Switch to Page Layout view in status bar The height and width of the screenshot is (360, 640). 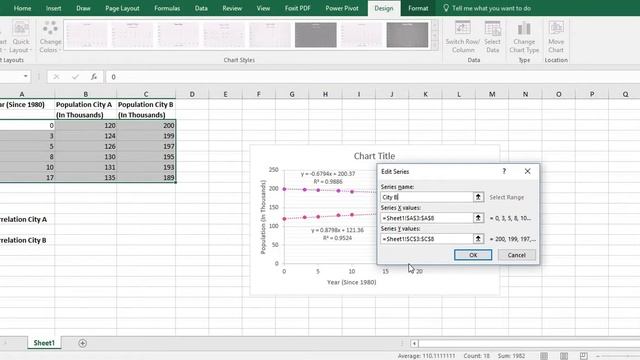coord(564,356)
